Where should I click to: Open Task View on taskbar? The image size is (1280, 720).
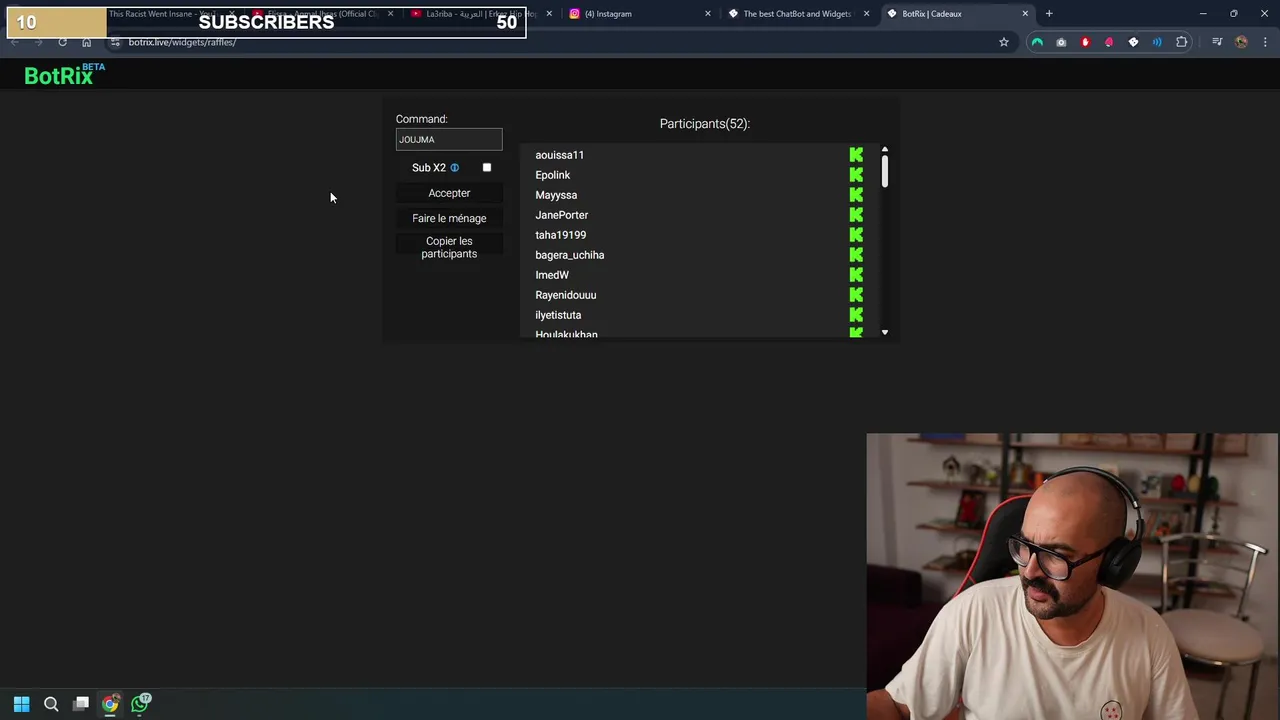pos(81,704)
